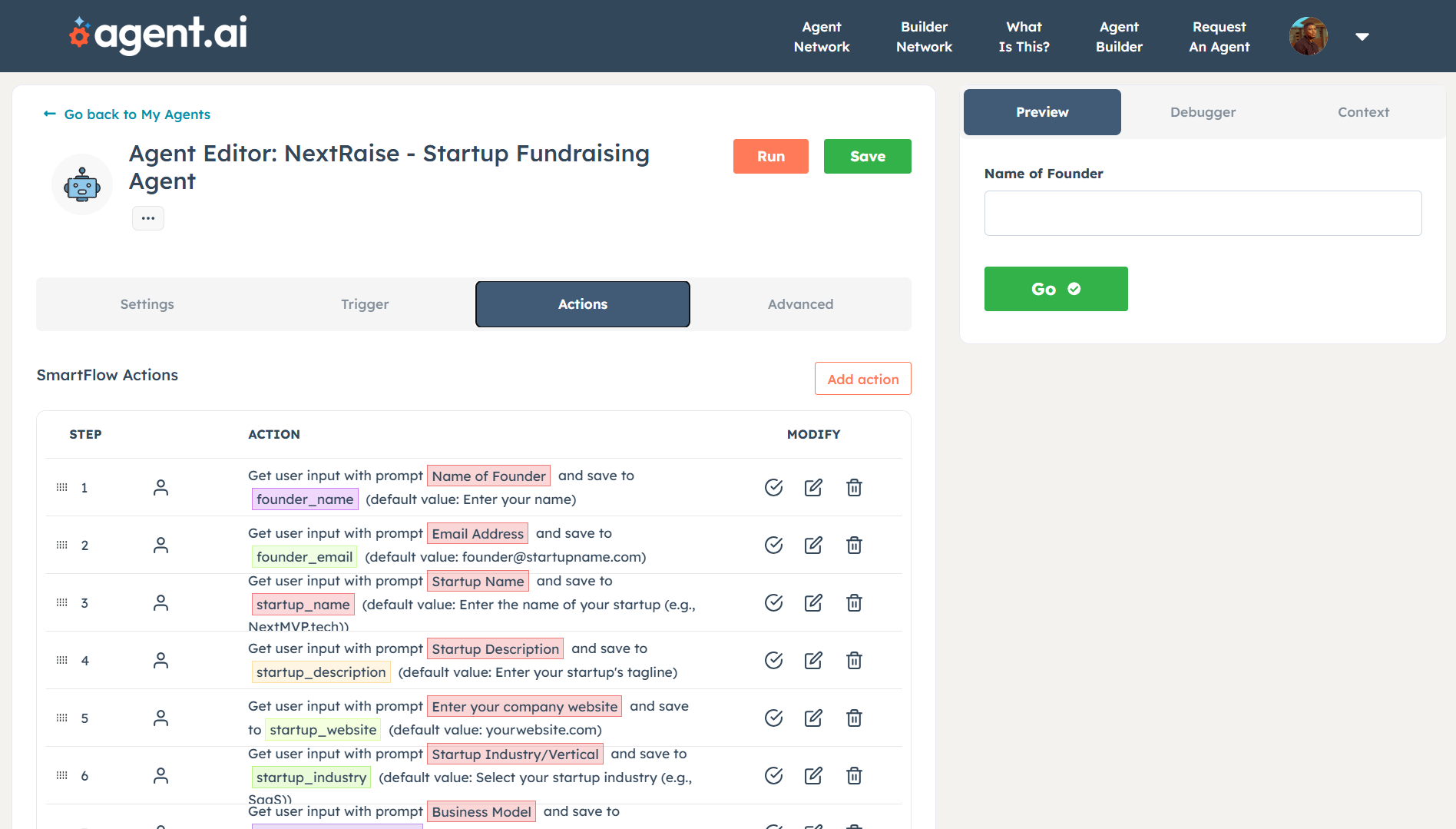Screen dimensions: 1456x829
Task: Open Agent Builder page
Action: (x=1119, y=36)
